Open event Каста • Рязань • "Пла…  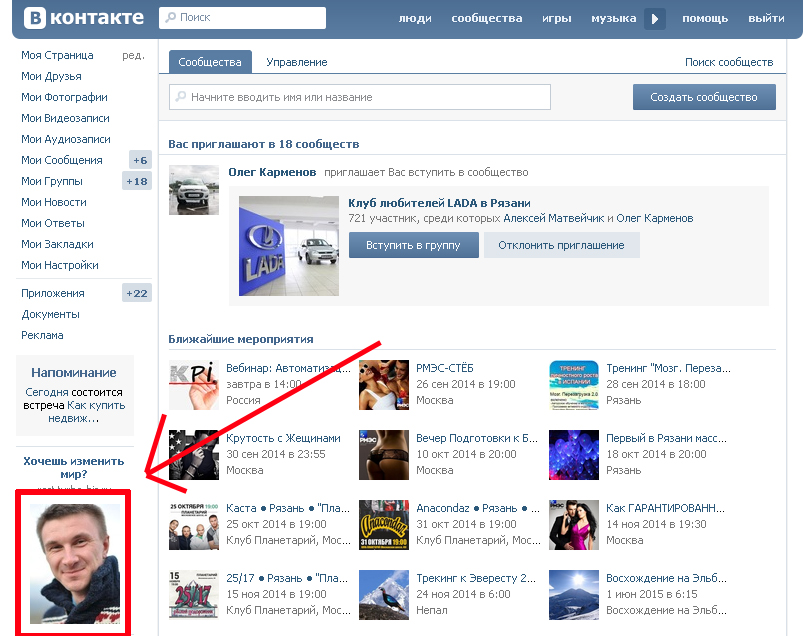coord(288,508)
